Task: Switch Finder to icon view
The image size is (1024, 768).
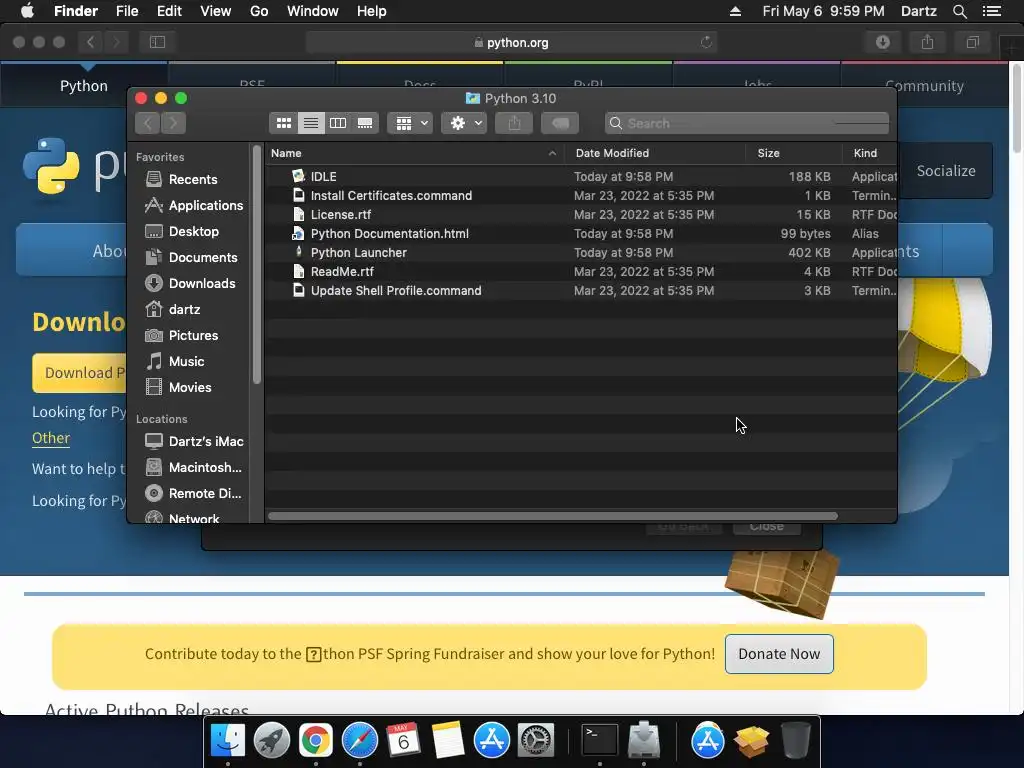Action: pyautogui.click(x=283, y=123)
